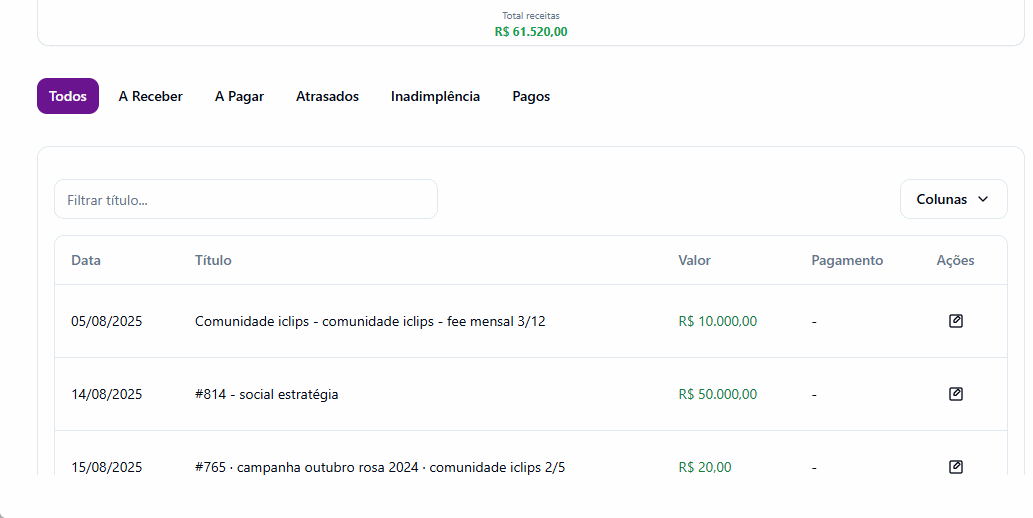
Task: Go to the Inadimplência tab
Action: [435, 96]
